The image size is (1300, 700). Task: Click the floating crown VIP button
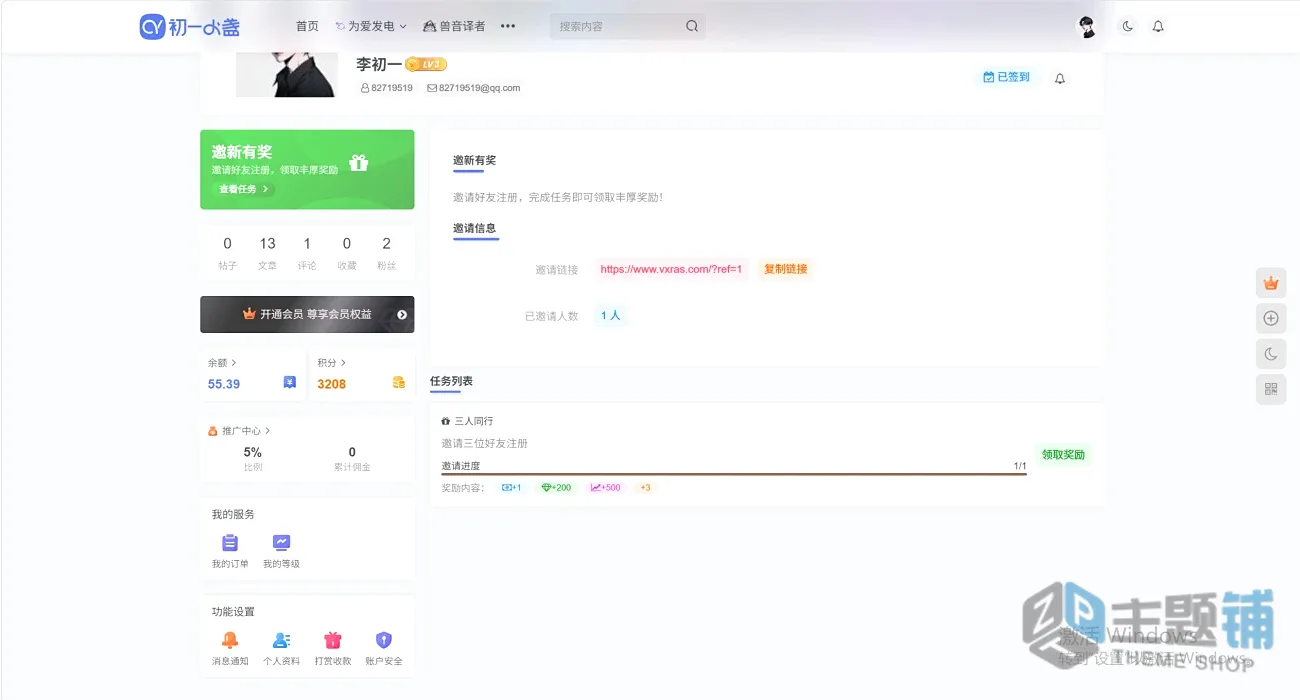pyautogui.click(x=1271, y=283)
